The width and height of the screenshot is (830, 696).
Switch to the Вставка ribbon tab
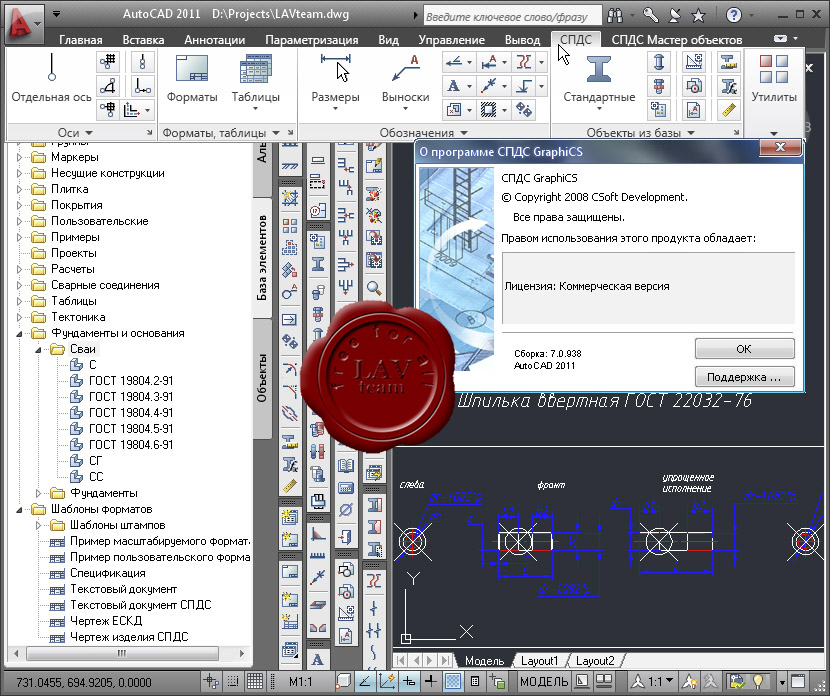143,40
